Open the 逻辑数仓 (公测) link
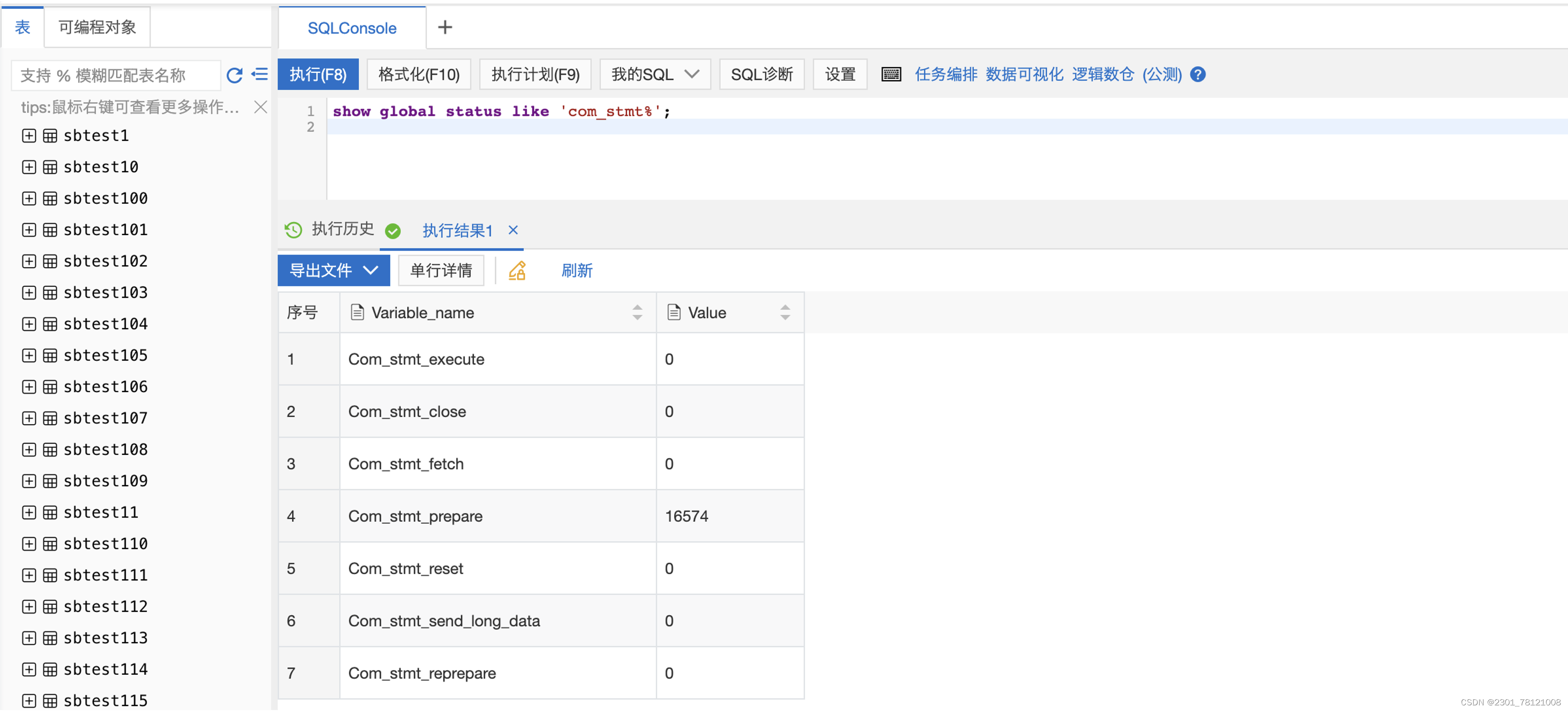This screenshot has height=711, width=1568. tap(1127, 74)
